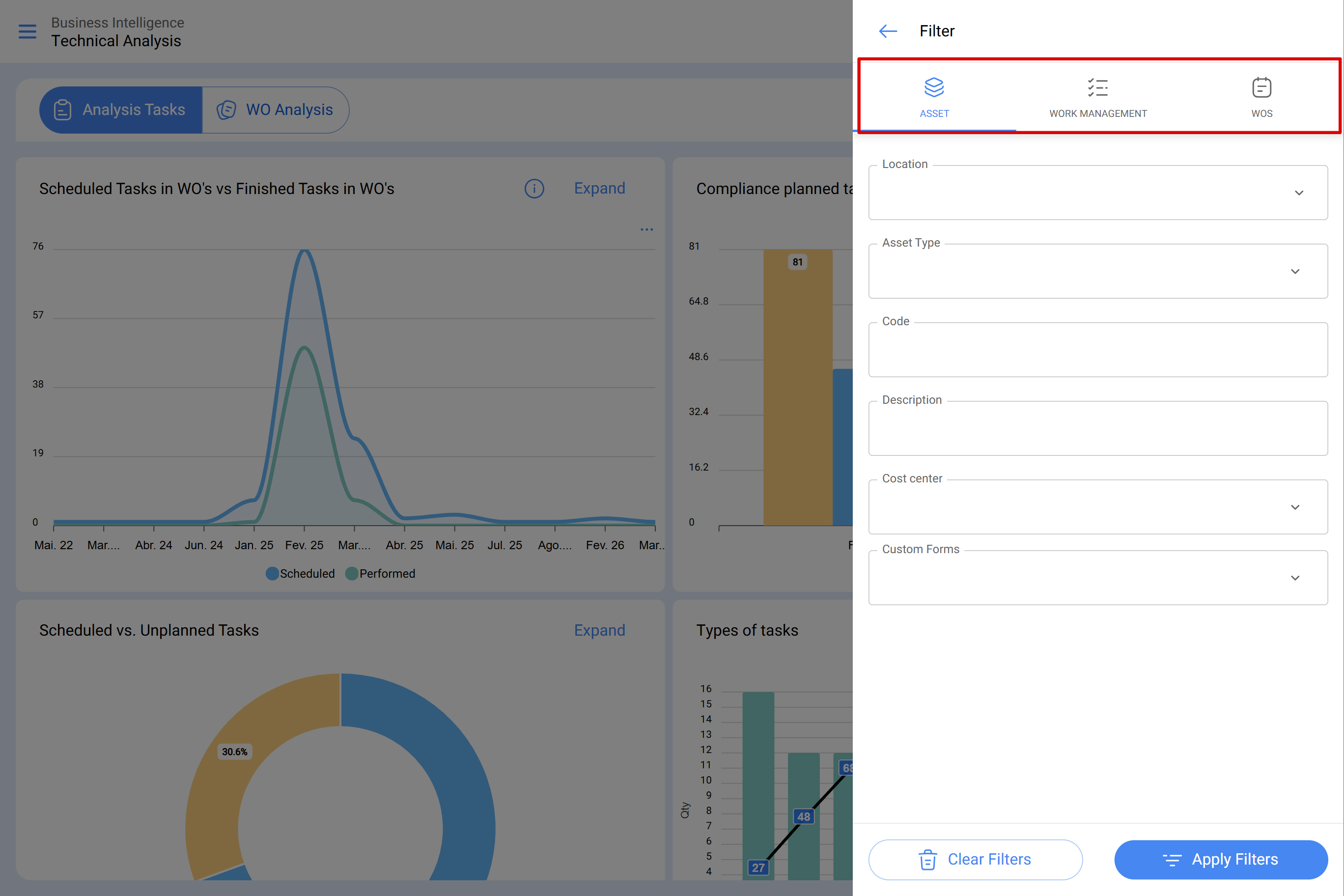Click the Clear Filters button
The width and height of the screenshot is (1344, 896).
click(976, 860)
